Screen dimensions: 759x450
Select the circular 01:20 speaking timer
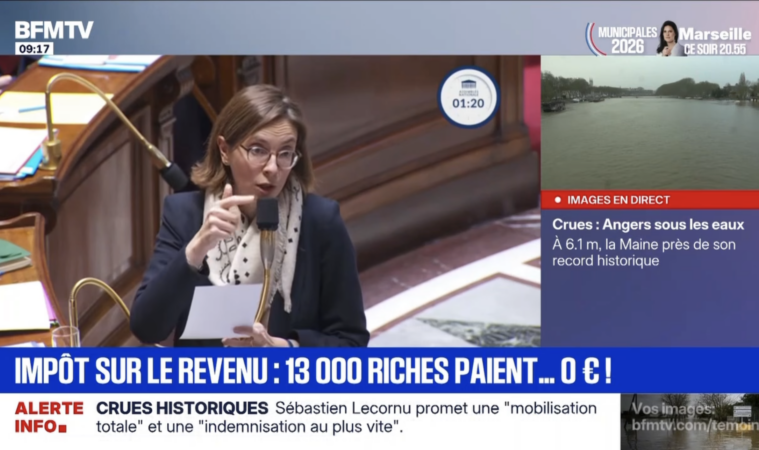(x=468, y=96)
